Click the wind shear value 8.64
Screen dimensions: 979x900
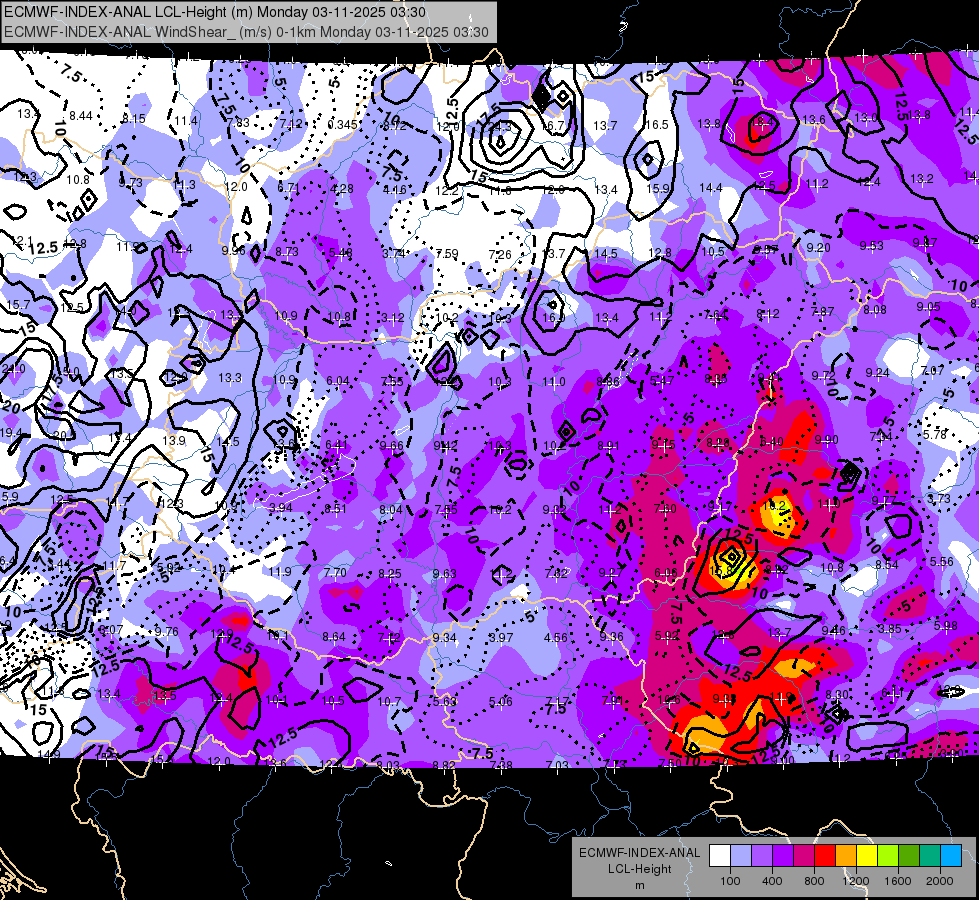[x=334, y=636]
